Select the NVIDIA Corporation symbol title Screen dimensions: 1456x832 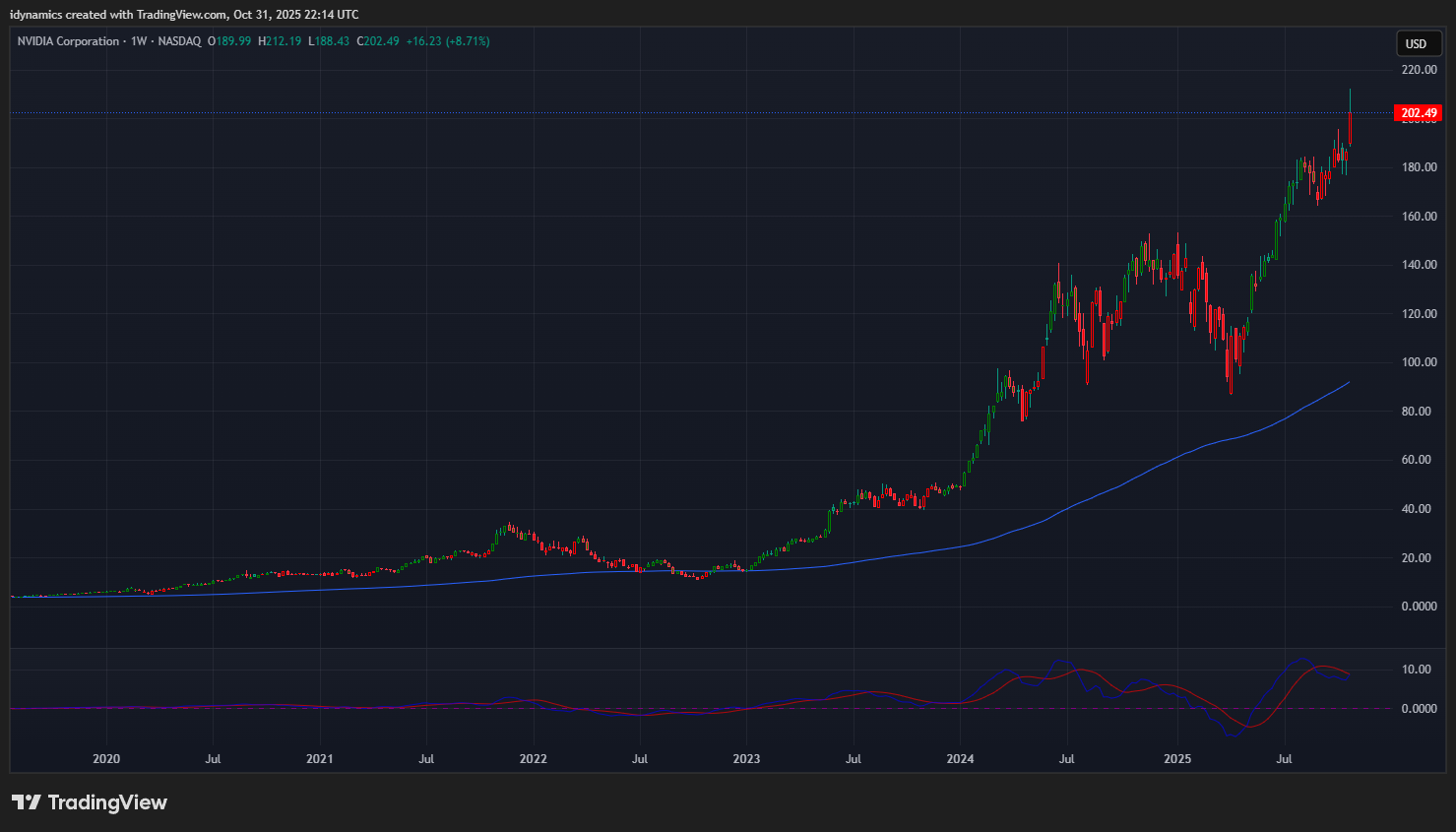tap(68, 41)
